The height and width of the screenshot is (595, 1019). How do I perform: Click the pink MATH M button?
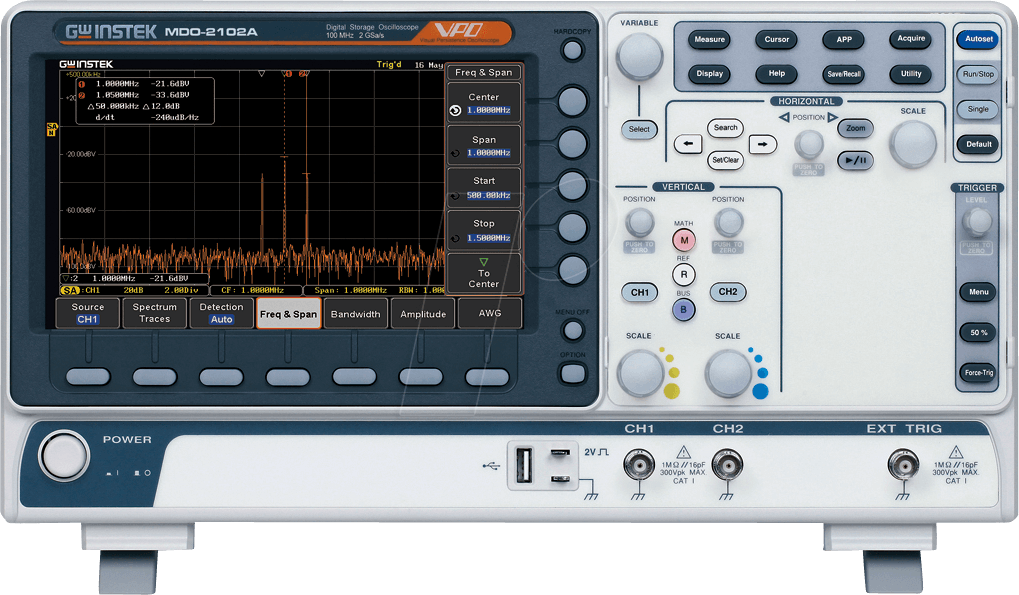pyautogui.click(x=684, y=240)
